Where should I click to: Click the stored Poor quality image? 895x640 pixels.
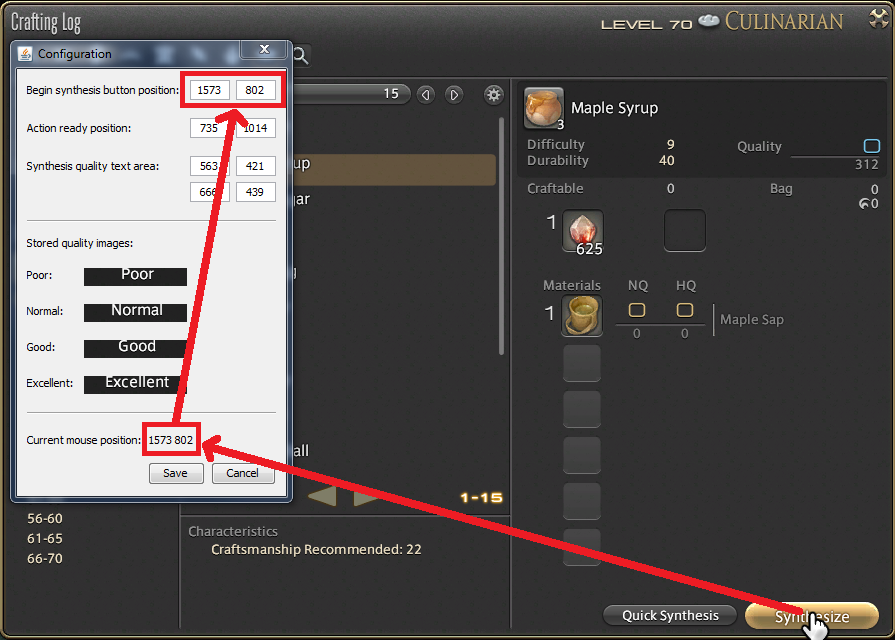(135, 276)
